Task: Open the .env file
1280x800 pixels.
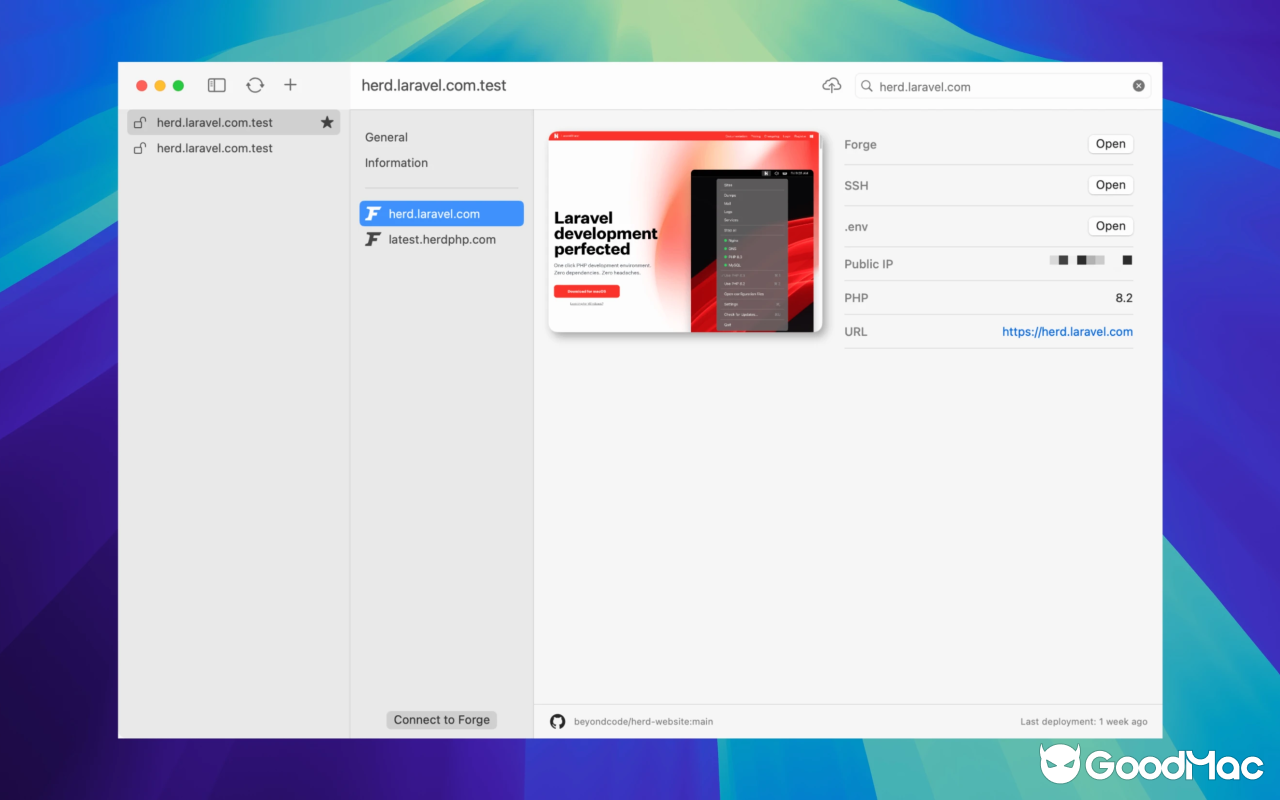Action: point(1110,226)
